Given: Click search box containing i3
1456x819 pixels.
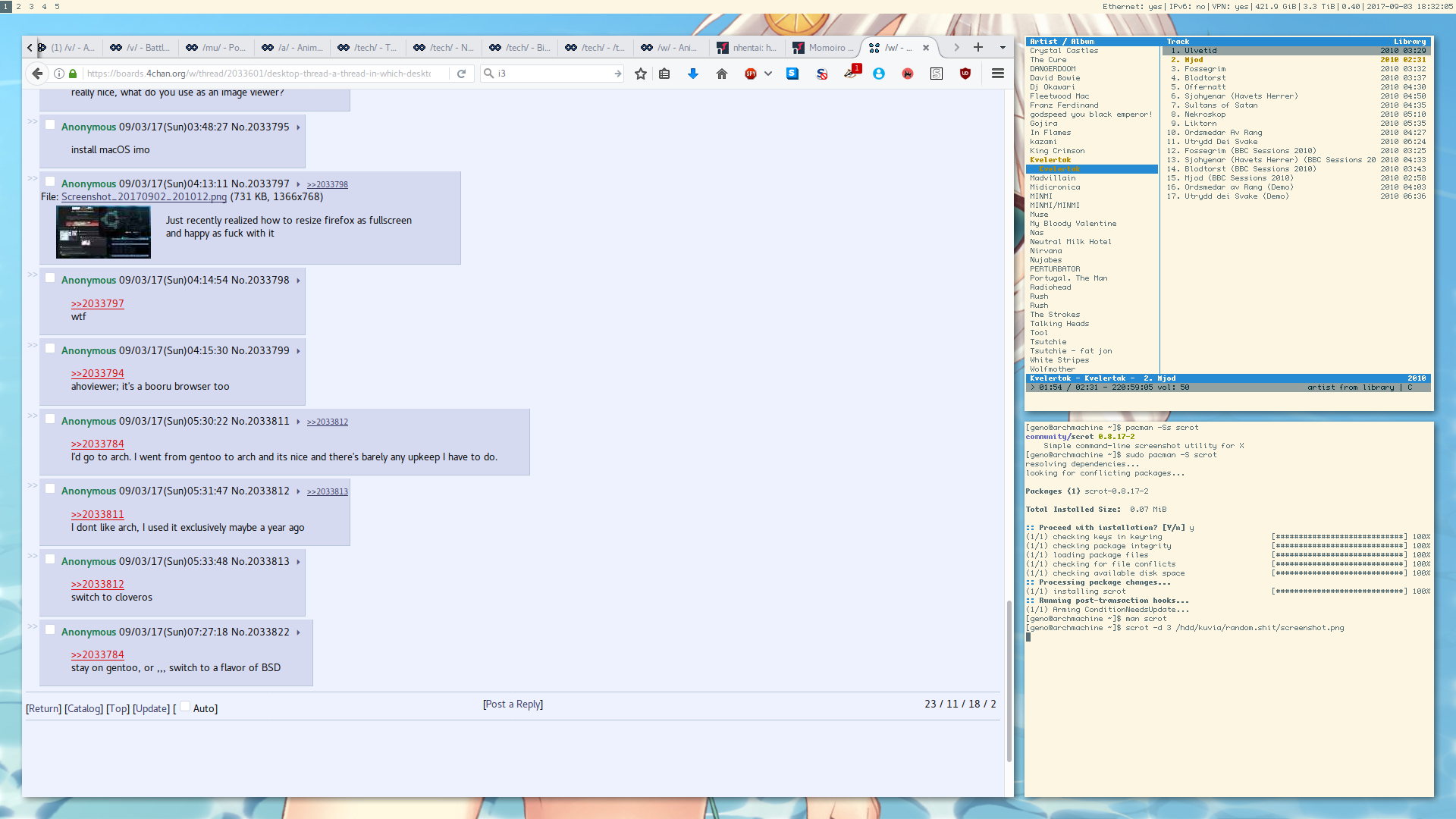Looking at the screenshot, I should point(554,74).
